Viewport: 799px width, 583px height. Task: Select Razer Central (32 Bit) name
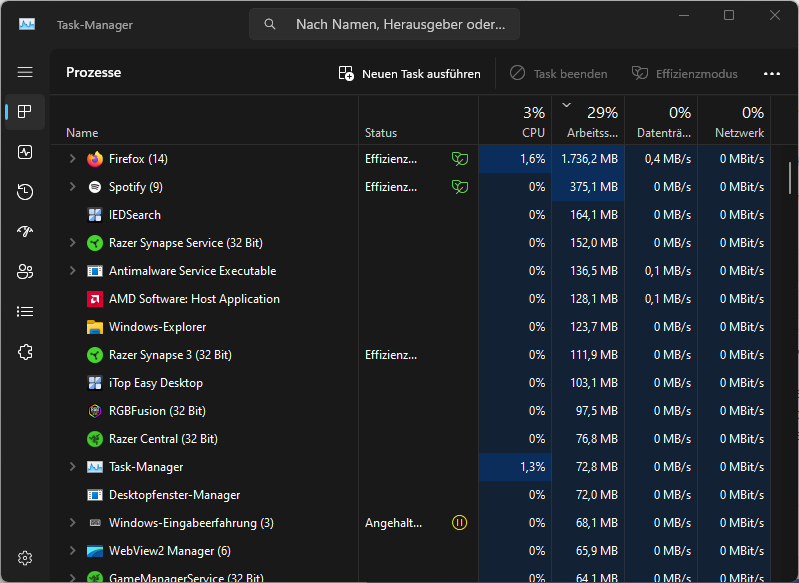tap(163, 439)
